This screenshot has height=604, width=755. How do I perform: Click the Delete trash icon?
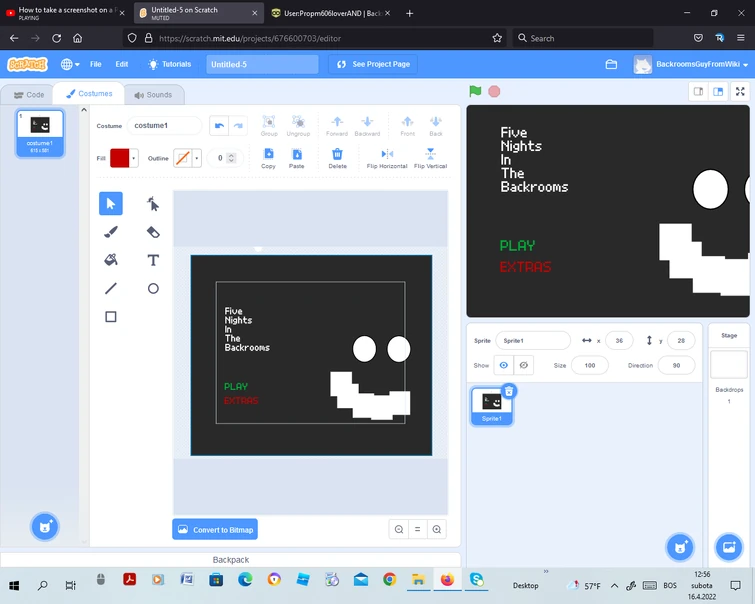[337, 158]
